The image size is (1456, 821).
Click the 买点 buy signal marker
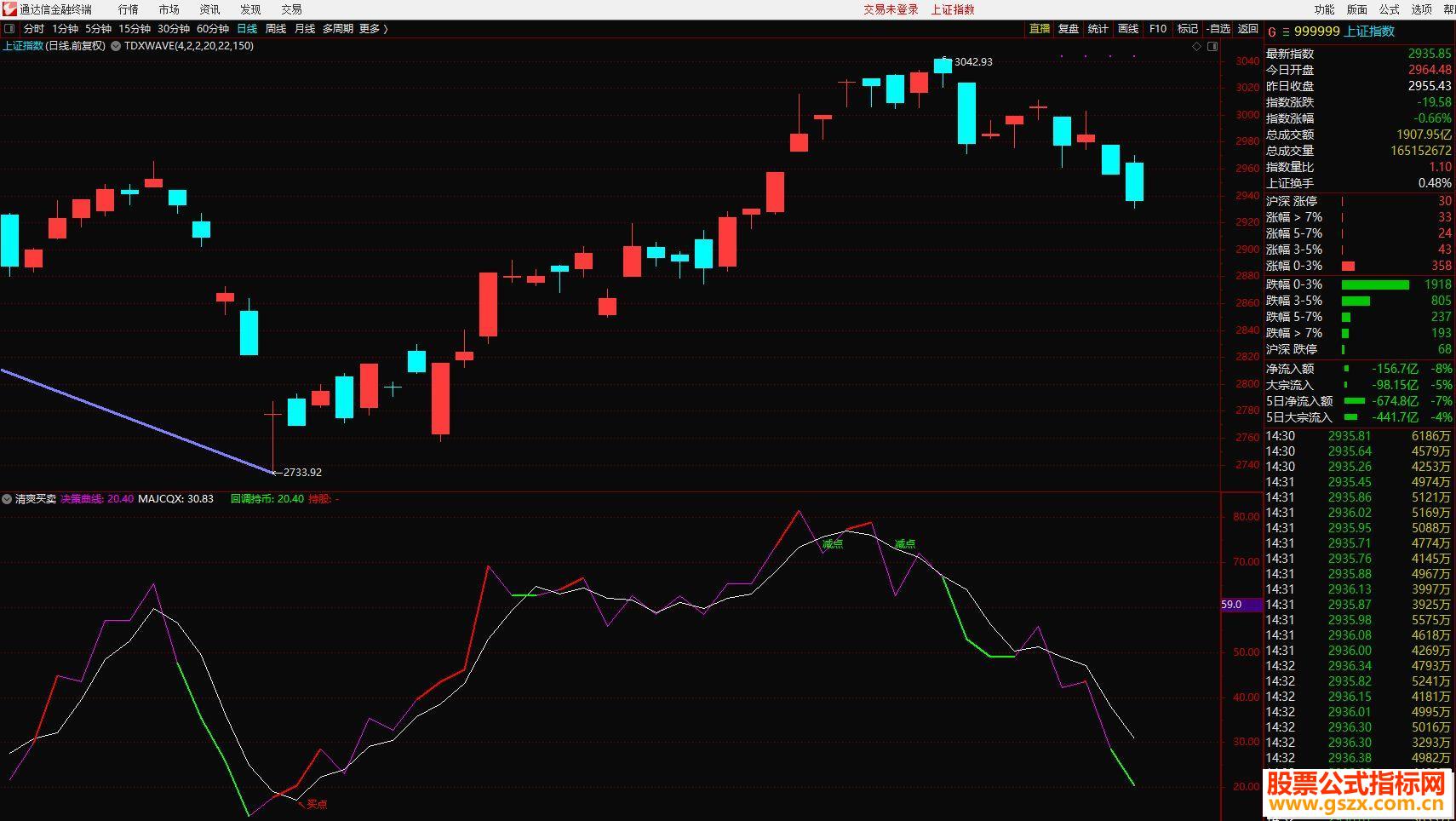pyautogui.click(x=317, y=804)
